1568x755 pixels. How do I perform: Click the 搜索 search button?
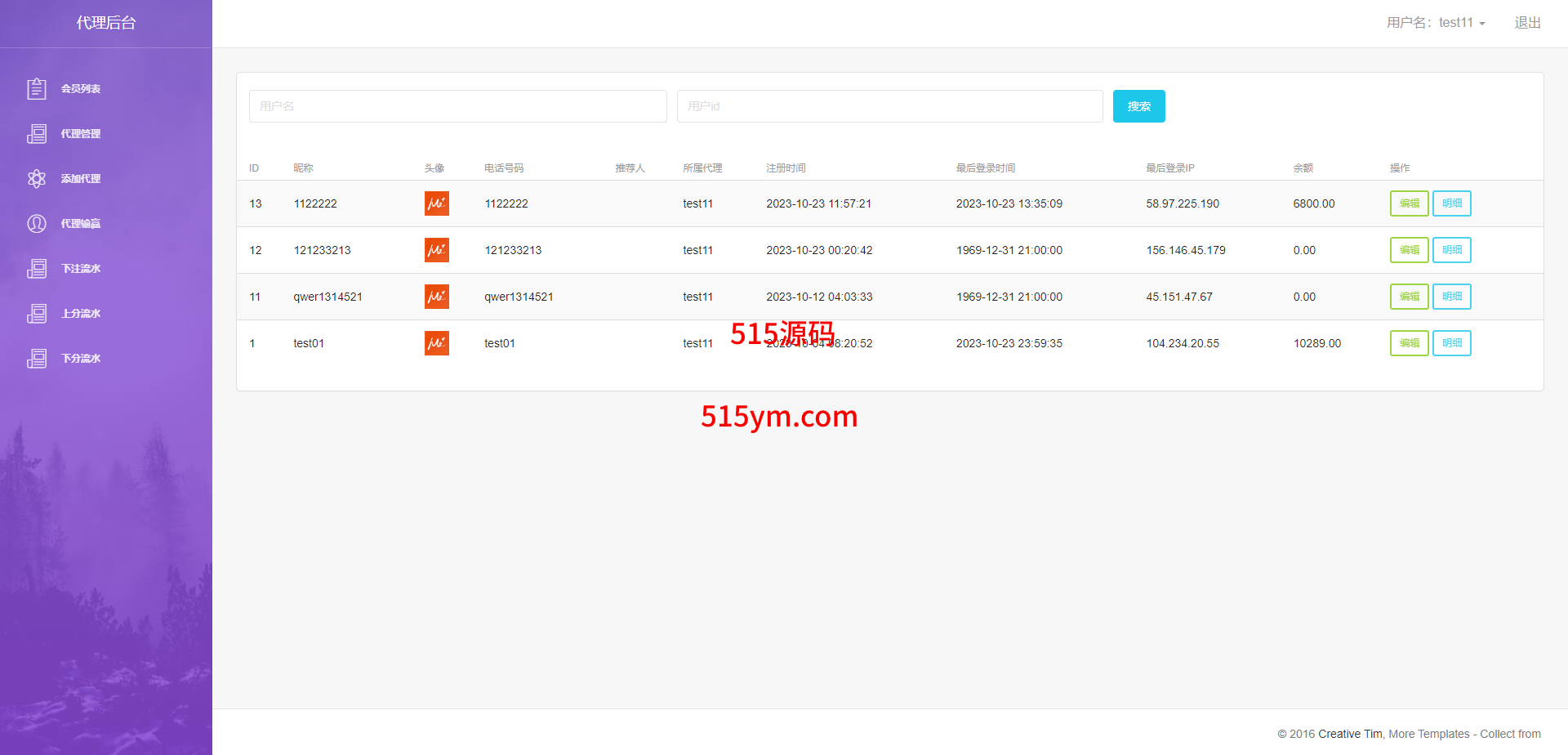(x=1138, y=106)
